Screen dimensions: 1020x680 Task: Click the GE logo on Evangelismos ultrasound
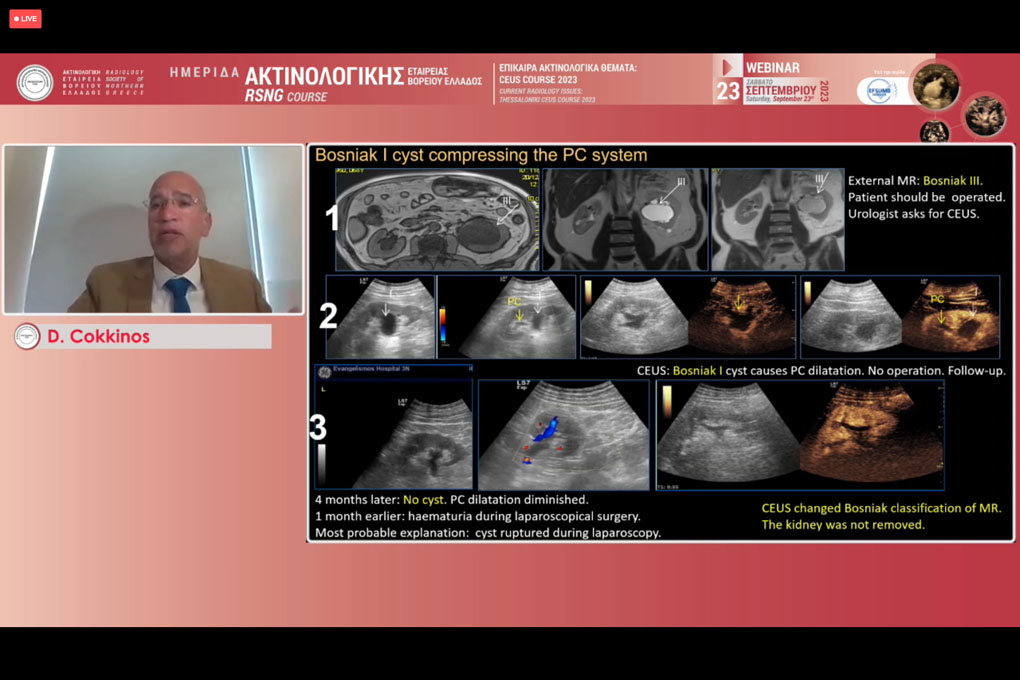tap(324, 372)
